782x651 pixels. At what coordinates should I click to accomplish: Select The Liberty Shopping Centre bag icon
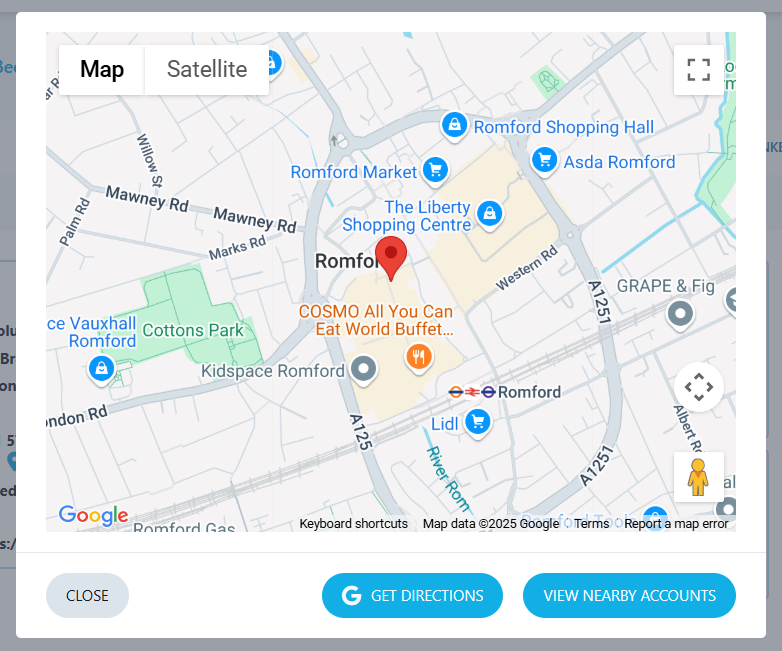click(x=490, y=216)
